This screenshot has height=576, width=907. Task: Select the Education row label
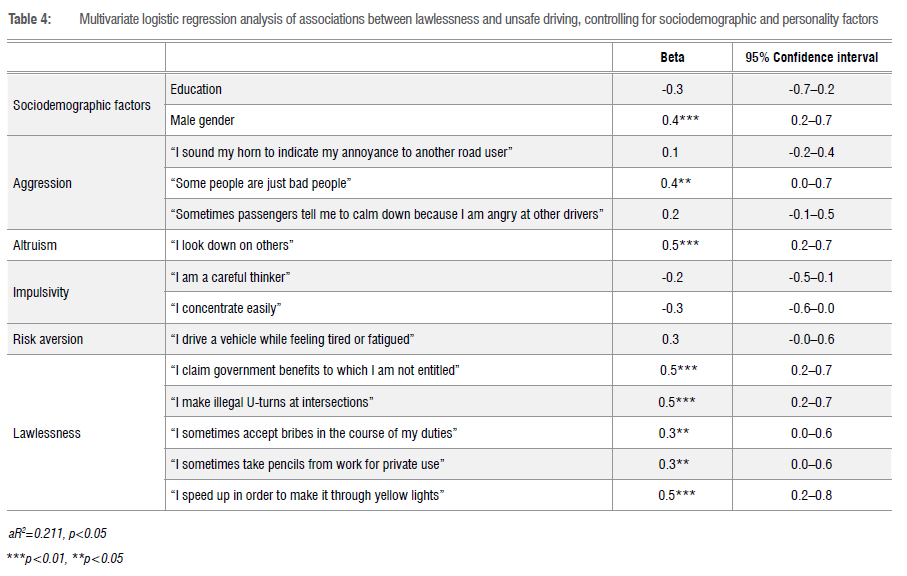coord(196,89)
